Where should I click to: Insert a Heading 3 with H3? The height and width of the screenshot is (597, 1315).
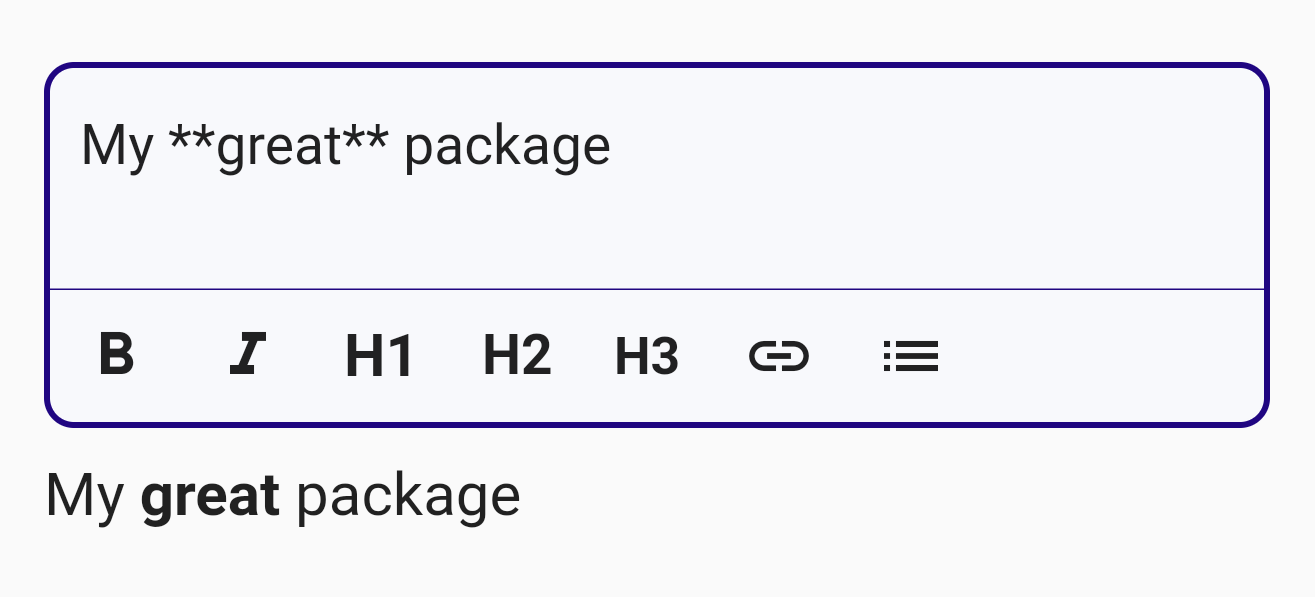[647, 356]
